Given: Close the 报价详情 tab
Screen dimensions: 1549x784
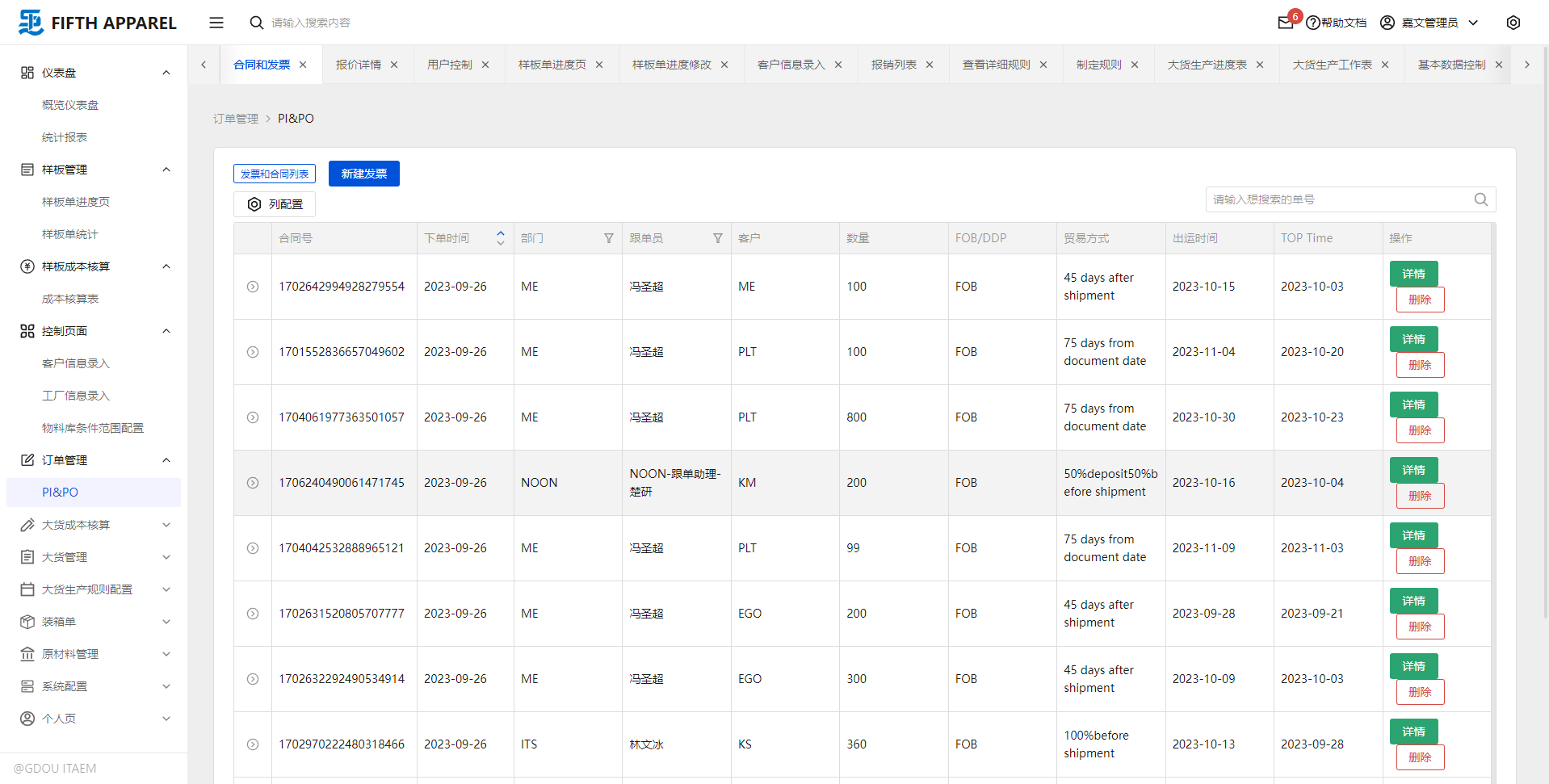Looking at the screenshot, I should tap(394, 65).
